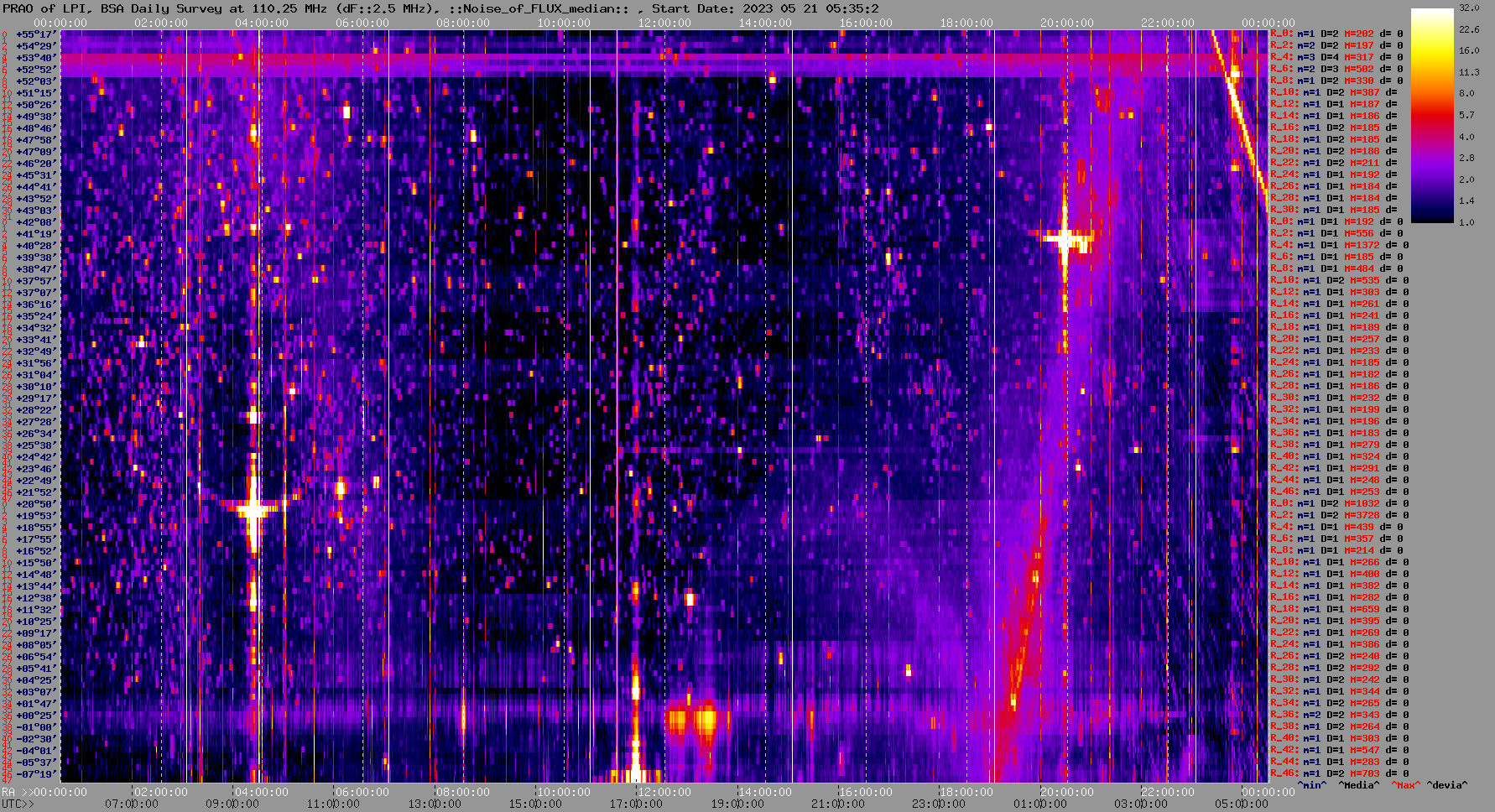
Task: Click the bright cross-shaped source near +19°53'
Action: pyautogui.click(x=253, y=508)
